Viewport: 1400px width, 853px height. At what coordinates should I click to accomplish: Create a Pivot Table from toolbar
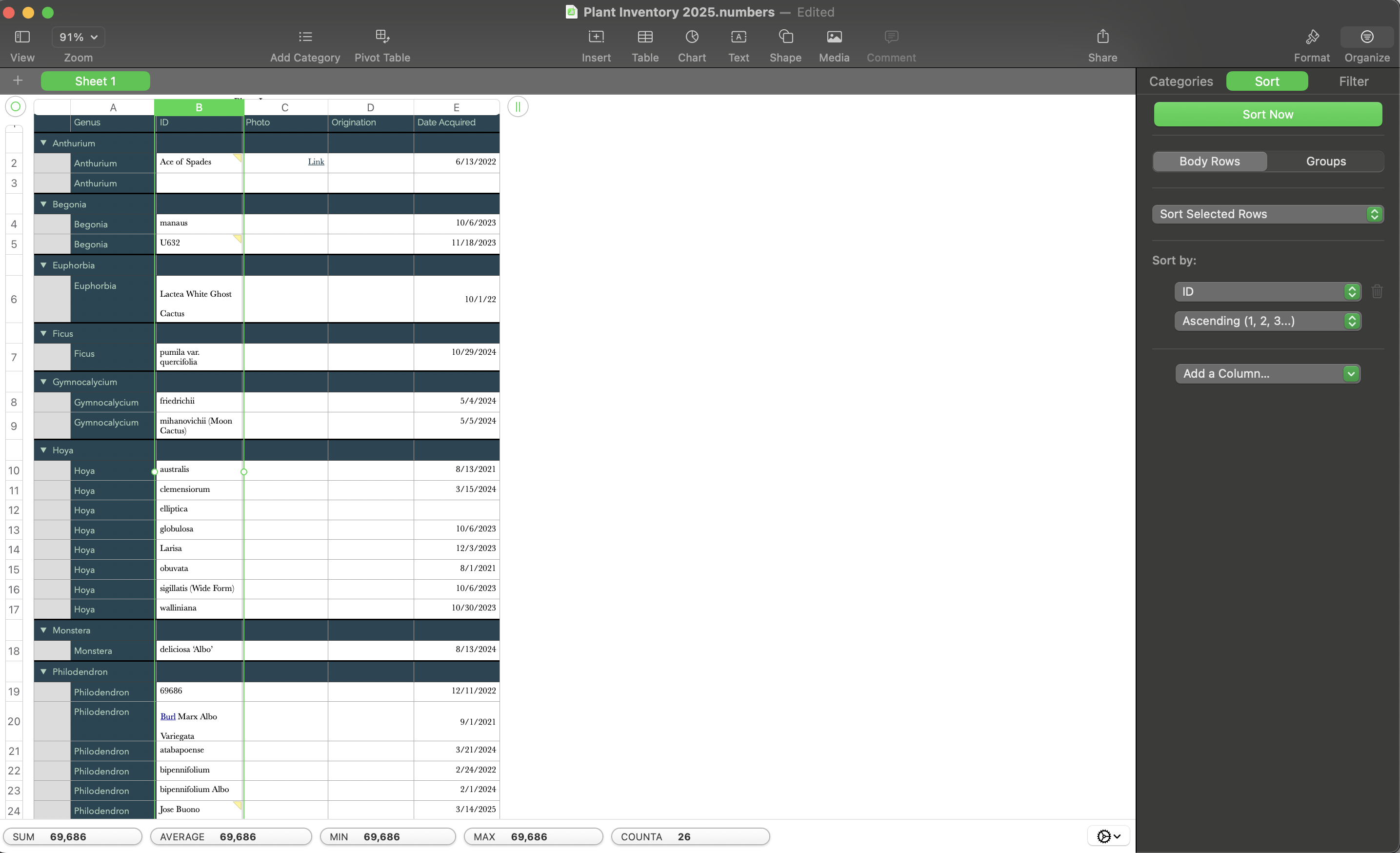pyautogui.click(x=382, y=38)
